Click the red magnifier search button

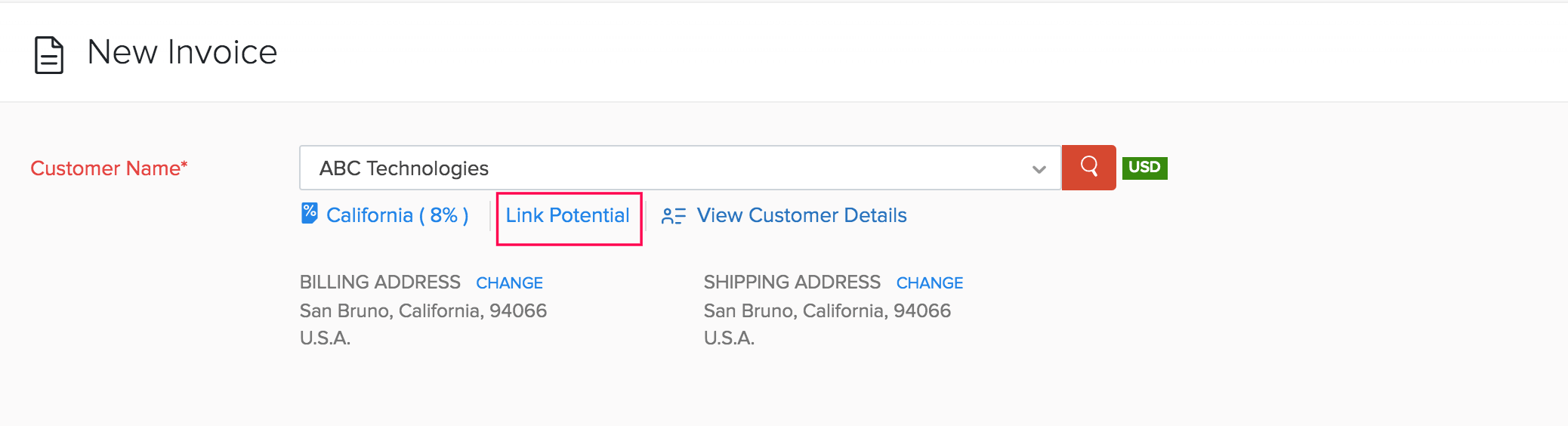[x=1088, y=167]
